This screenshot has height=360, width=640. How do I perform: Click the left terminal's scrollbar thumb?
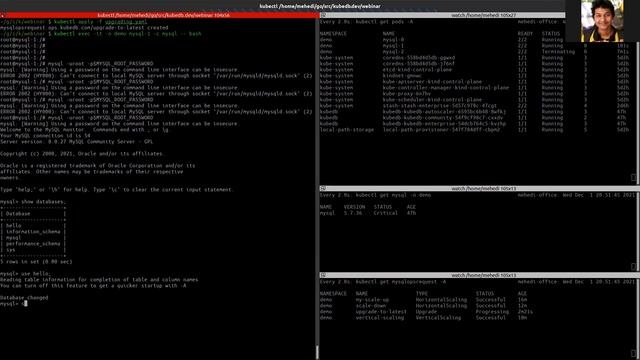click(x=317, y=352)
